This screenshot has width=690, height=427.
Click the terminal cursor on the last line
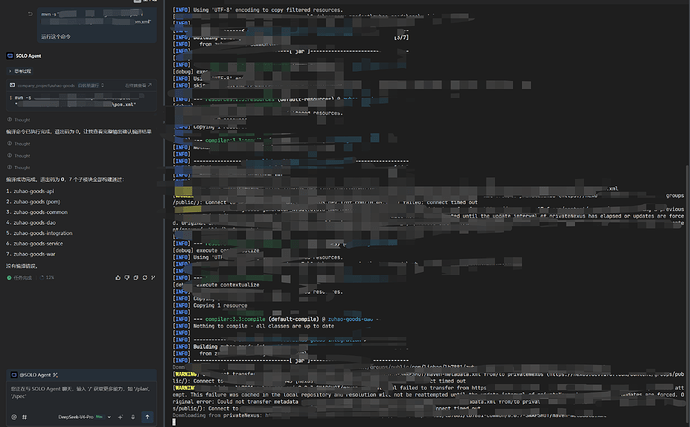click(174, 422)
